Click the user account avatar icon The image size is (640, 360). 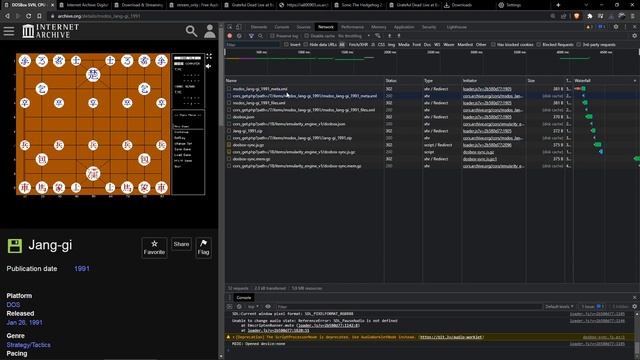pyautogui.click(x=210, y=31)
